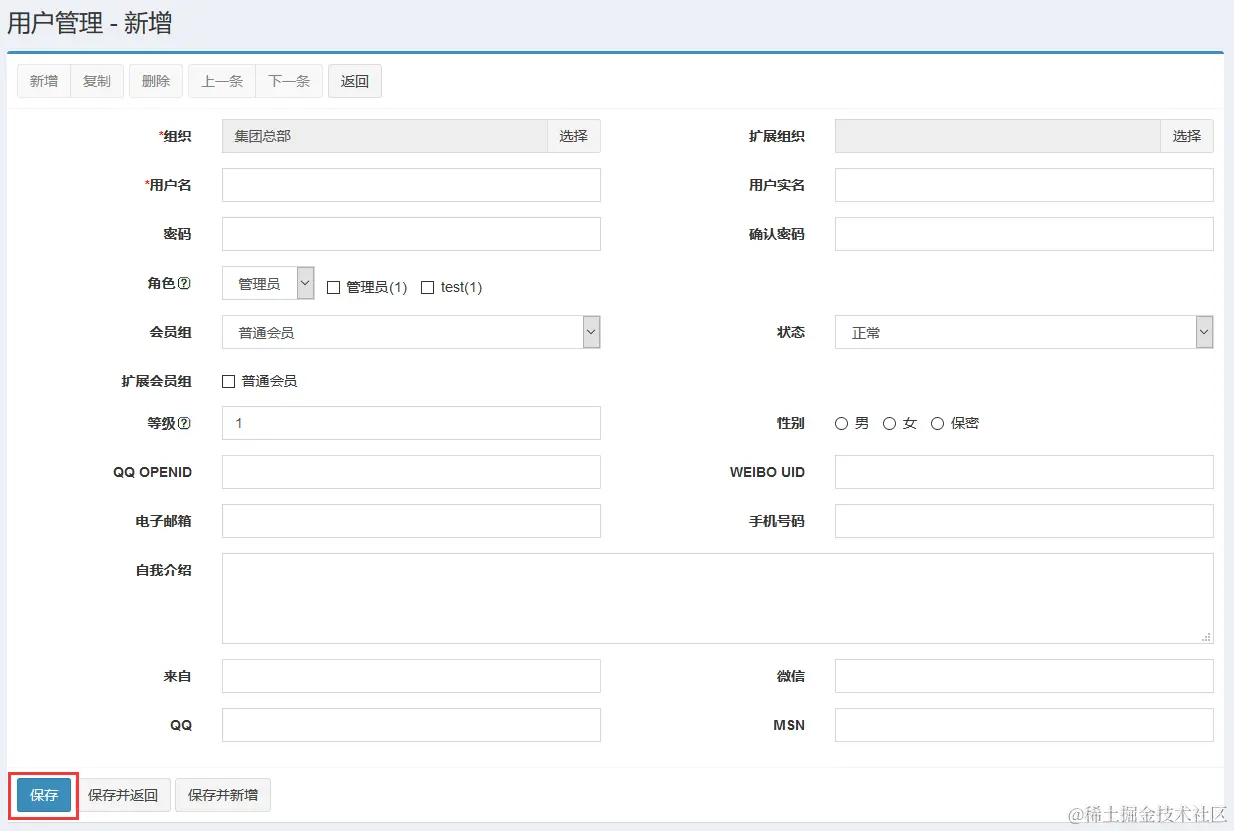Select 女 gender radio button
Image resolution: width=1234 pixels, height=831 pixels.
coord(890,424)
